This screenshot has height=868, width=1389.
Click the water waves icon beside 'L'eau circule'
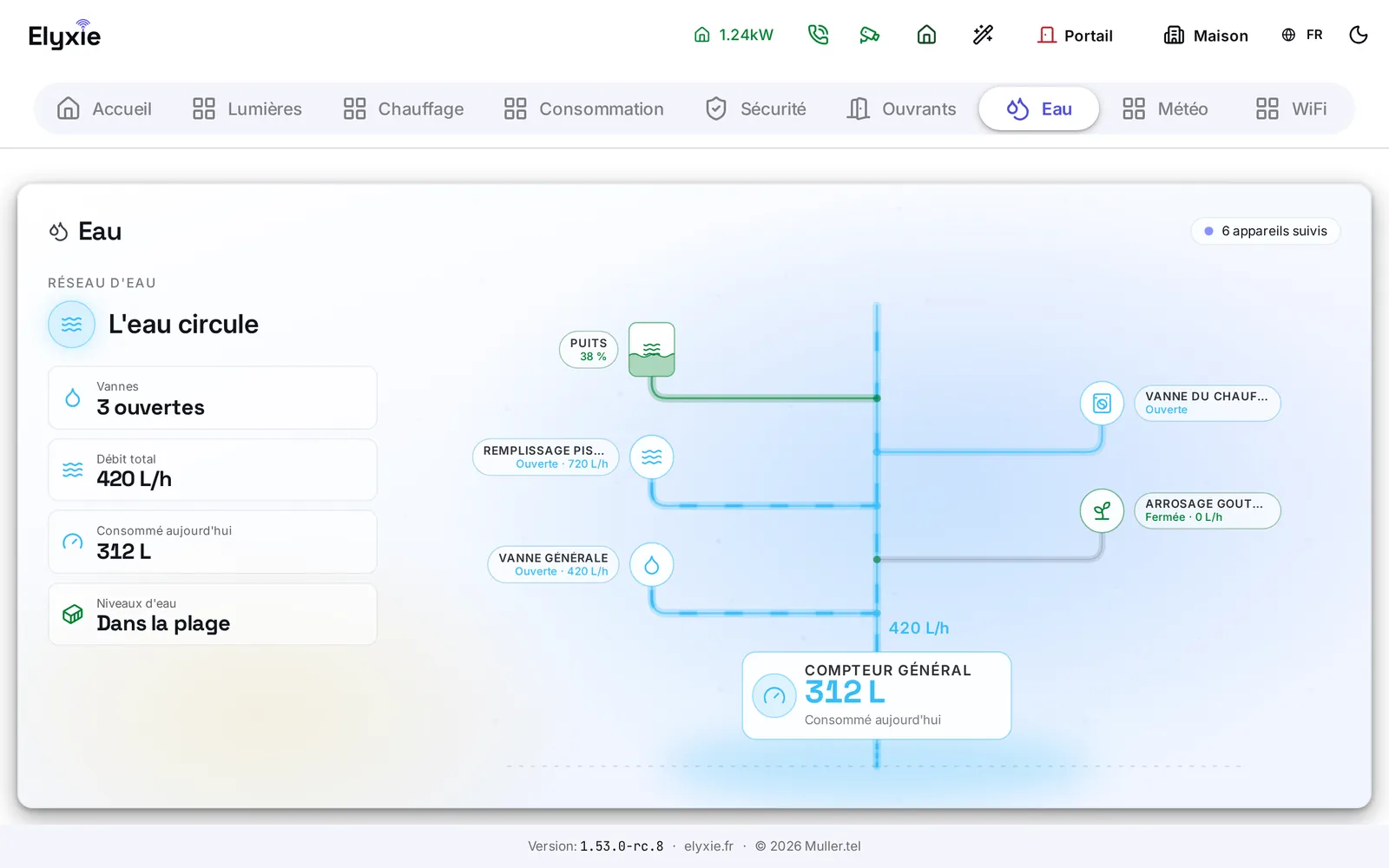pos(71,325)
